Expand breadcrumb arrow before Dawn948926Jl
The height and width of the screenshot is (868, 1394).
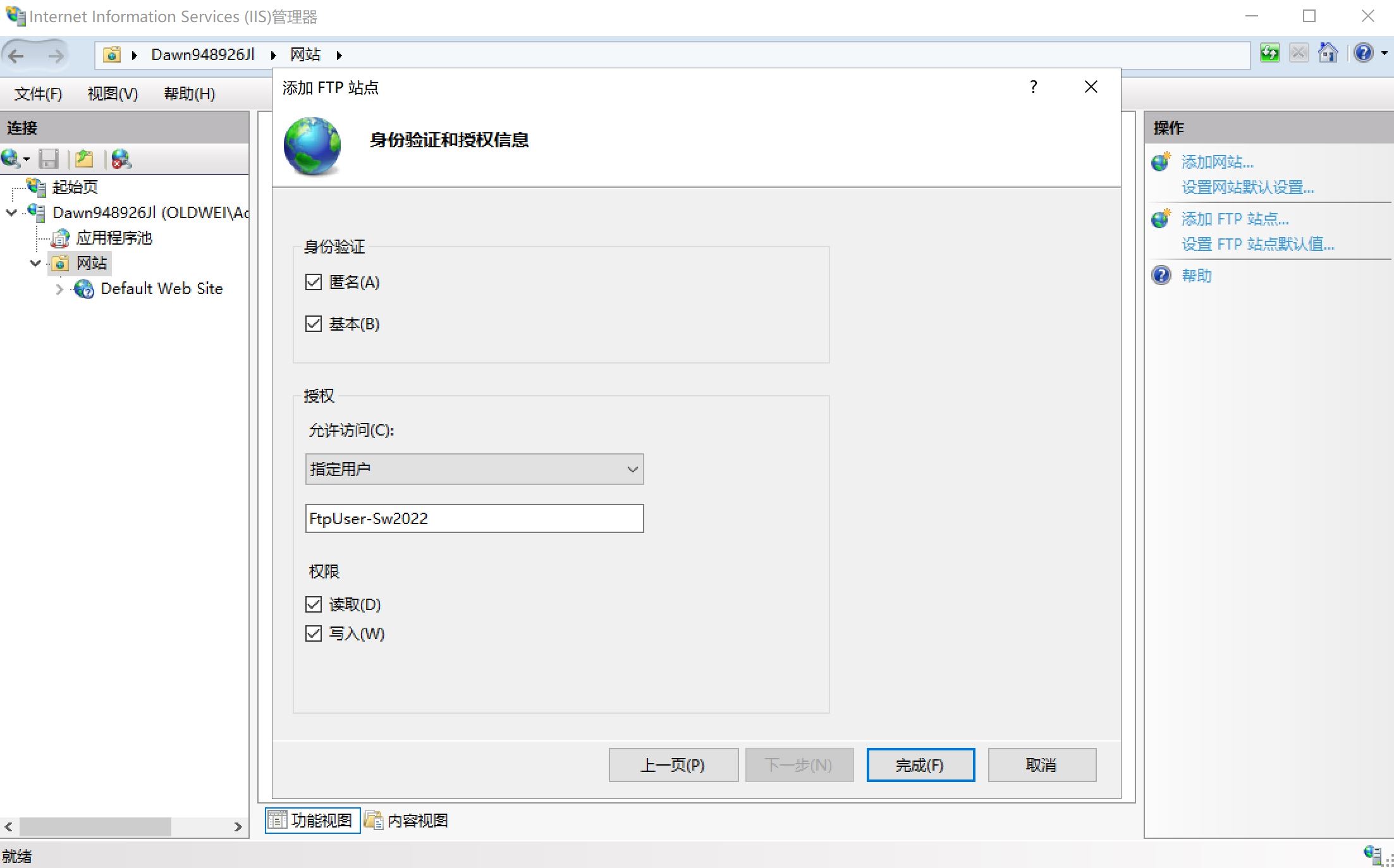(x=135, y=56)
